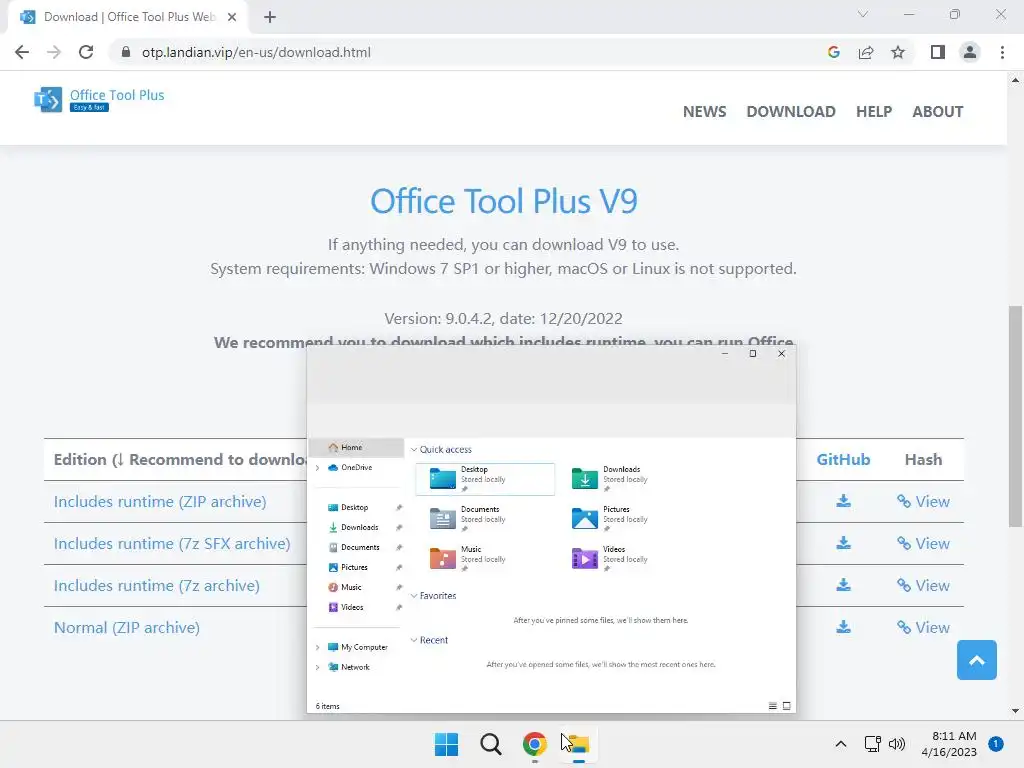1024x768 pixels.
Task: View hash for 7z archive row
Action: [923, 585]
